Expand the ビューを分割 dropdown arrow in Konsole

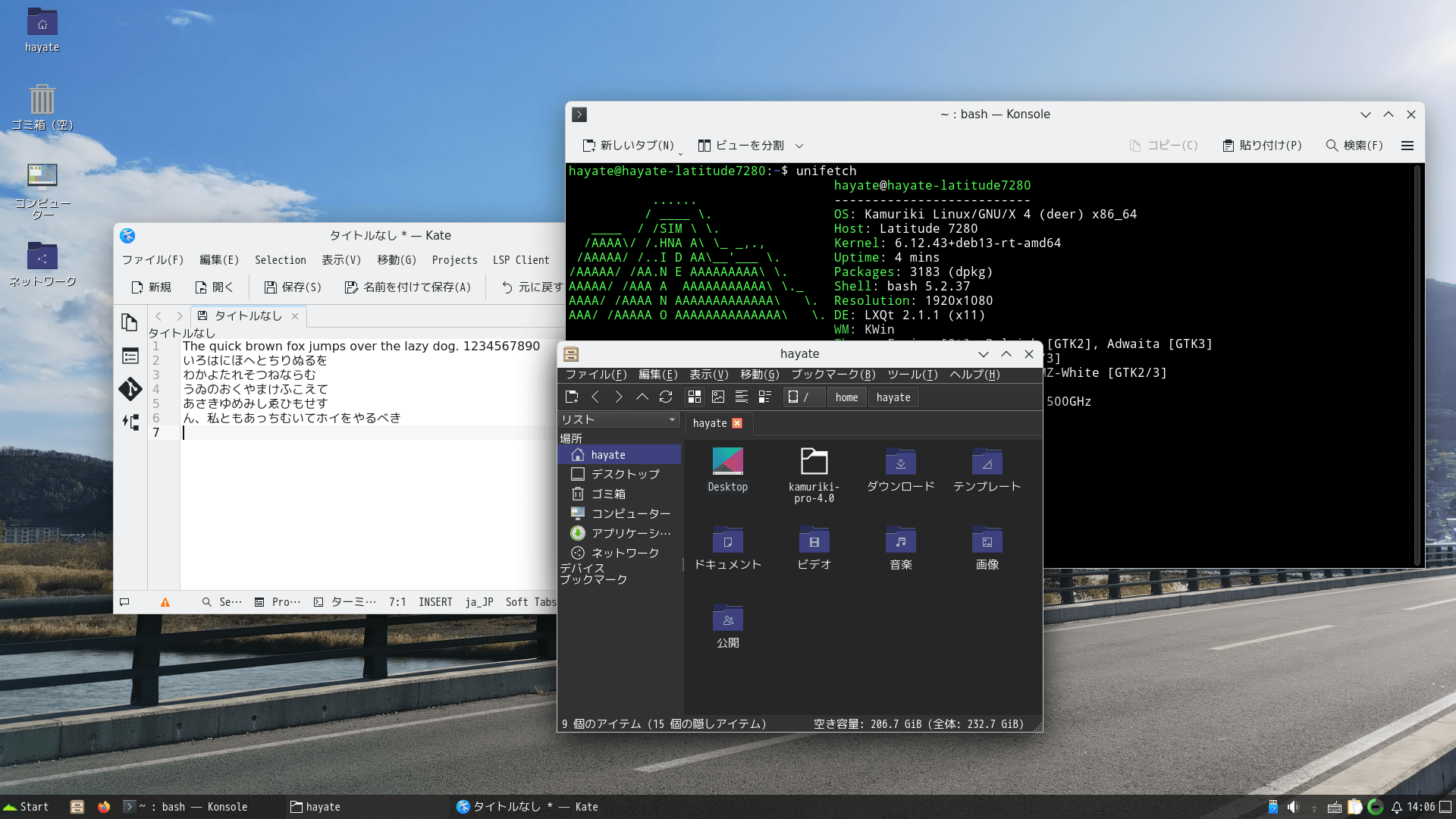click(x=799, y=146)
